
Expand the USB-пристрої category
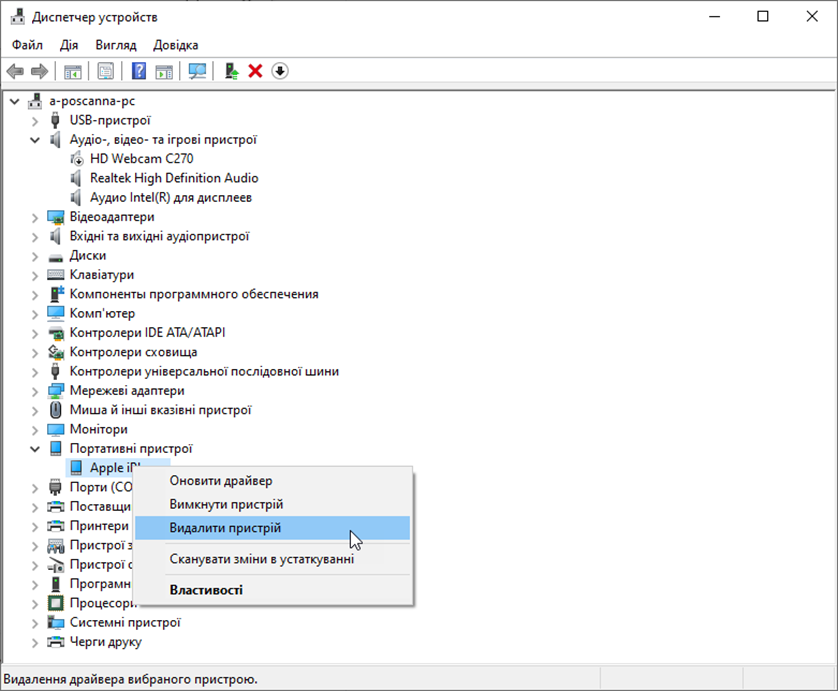click(x=35, y=121)
